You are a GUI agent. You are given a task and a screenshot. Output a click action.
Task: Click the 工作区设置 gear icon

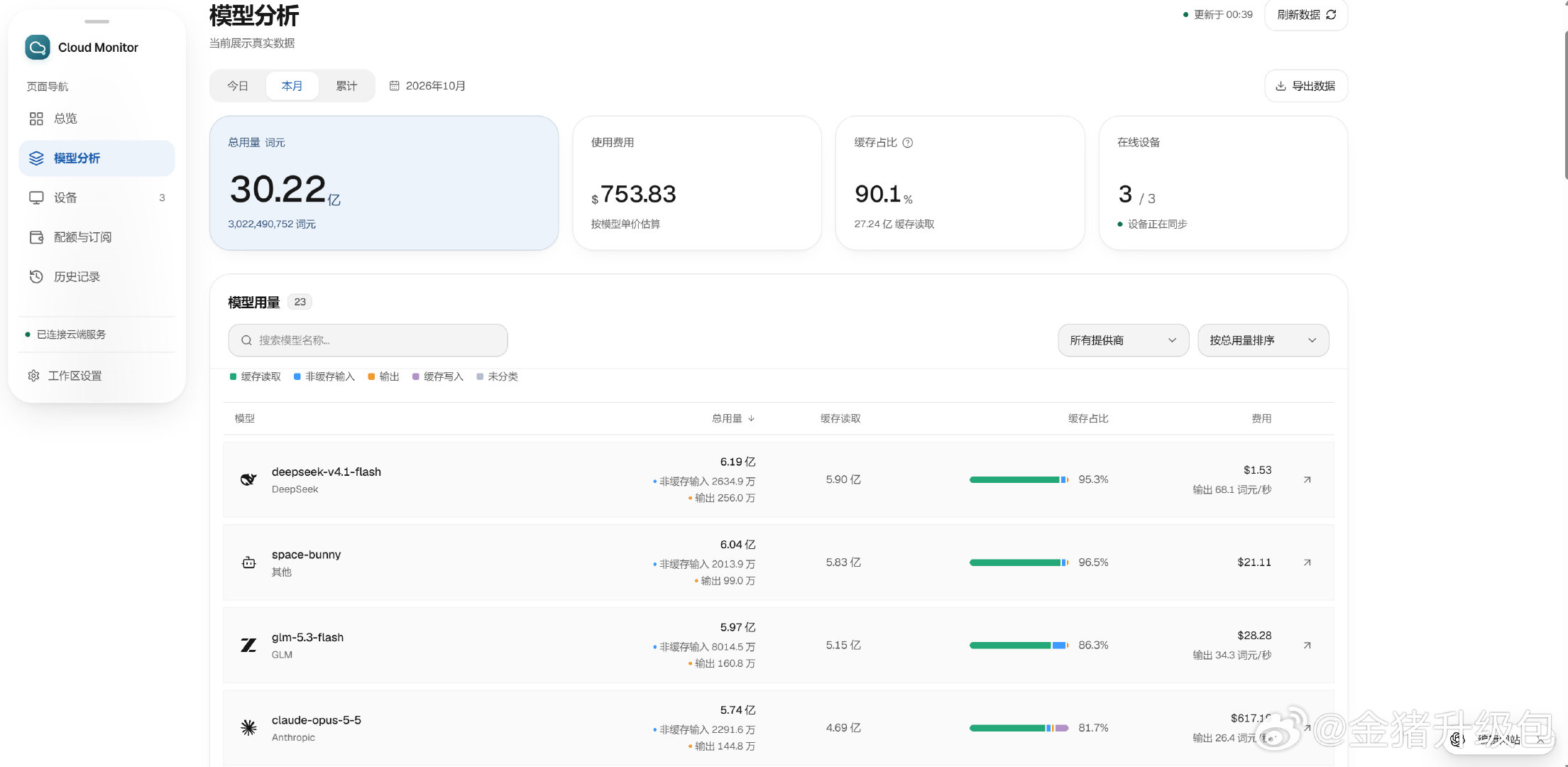point(33,376)
